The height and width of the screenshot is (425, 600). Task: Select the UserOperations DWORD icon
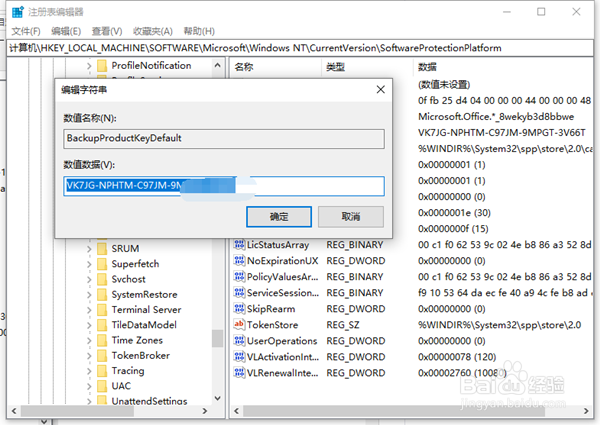click(x=239, y=340)
